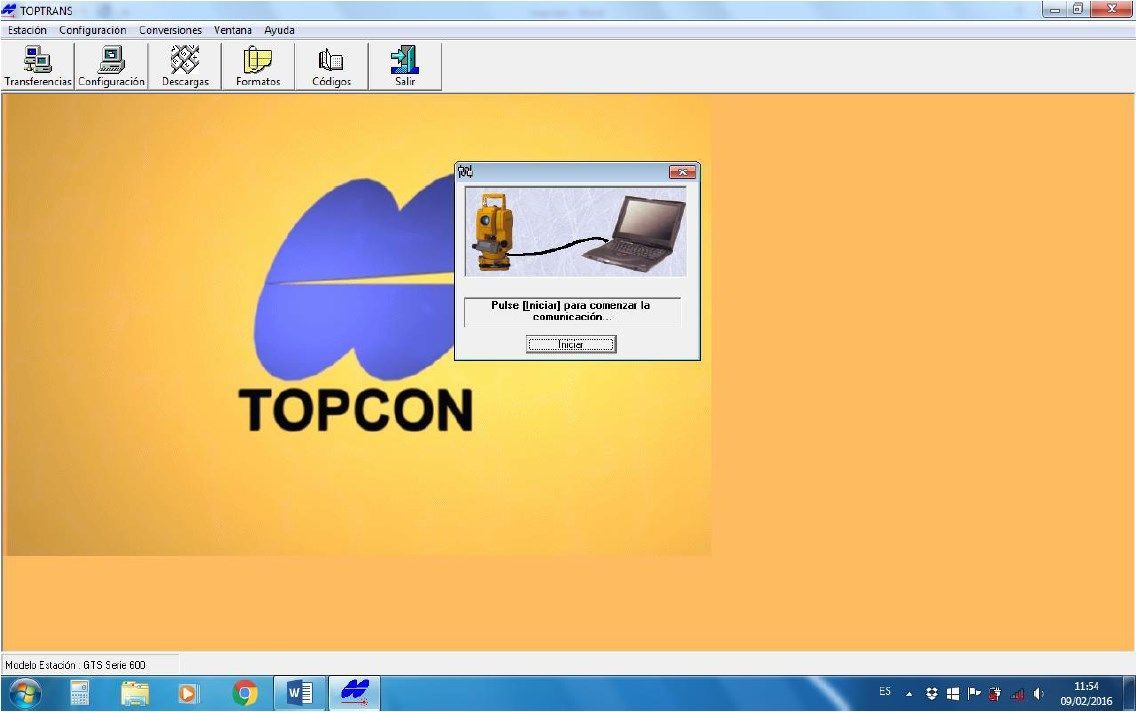Screen dimensions: 1136x712
Task: Click the Iniciar button in dialog
Action: pos(571,344)
